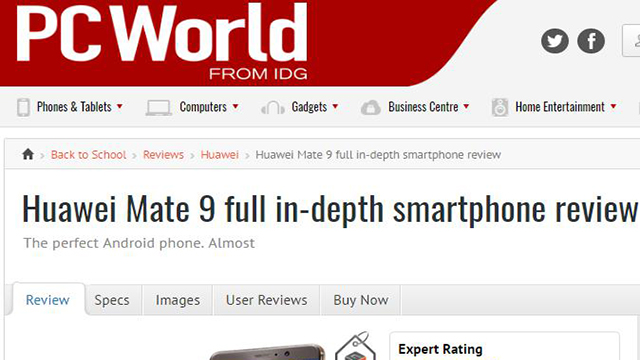Image resolution: width=640 pixels, height=360 pixels.
Task: Expand the Home Entertainment dropdown arrow
Action: click(613, 107)
